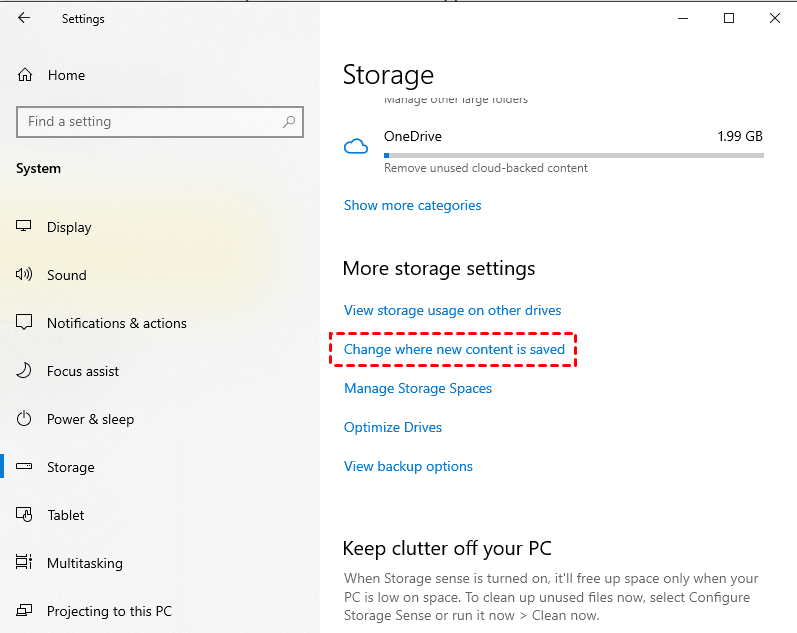The height and width of the screenshot is (633, 797).
Task: Open Manage Storage Spaces link
Action: point(417,388)
